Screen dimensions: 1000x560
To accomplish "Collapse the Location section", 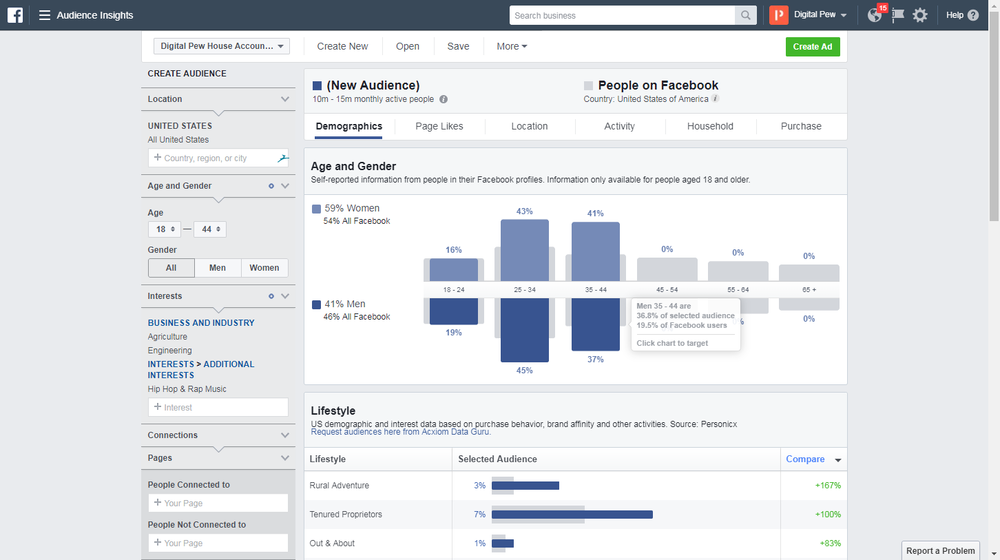I will tap(285, 99).
